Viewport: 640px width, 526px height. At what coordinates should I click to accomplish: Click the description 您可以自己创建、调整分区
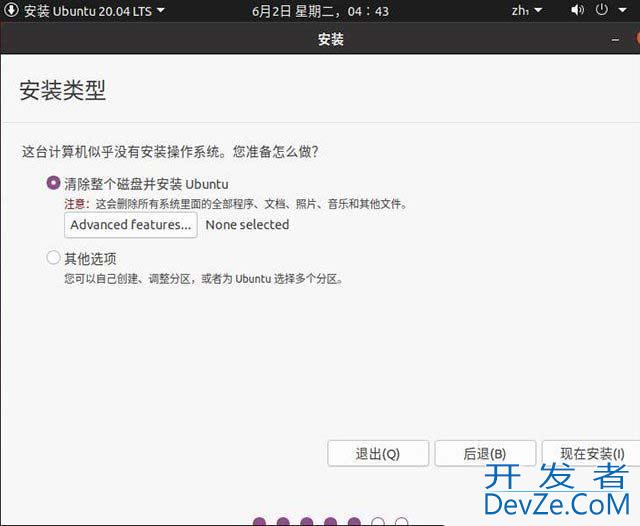pyautogui.click(x=203, y=279)
